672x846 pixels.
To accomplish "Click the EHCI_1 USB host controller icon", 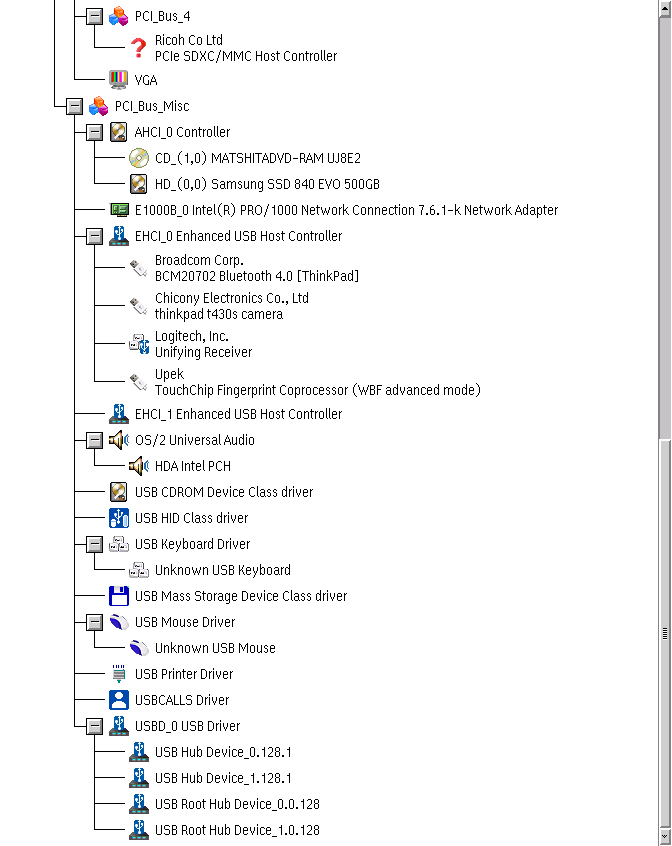I will [x=119, y=414].
